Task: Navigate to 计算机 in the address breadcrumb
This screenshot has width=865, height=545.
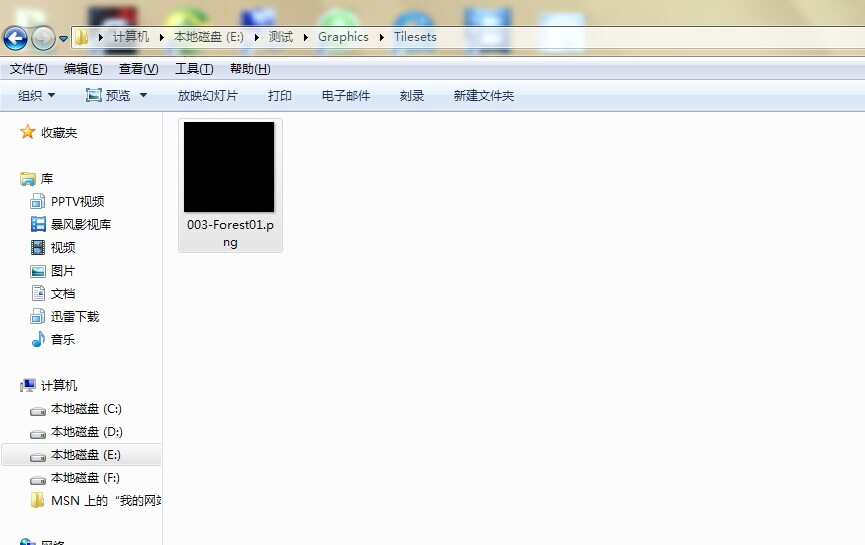Action: tap(131, 37)
